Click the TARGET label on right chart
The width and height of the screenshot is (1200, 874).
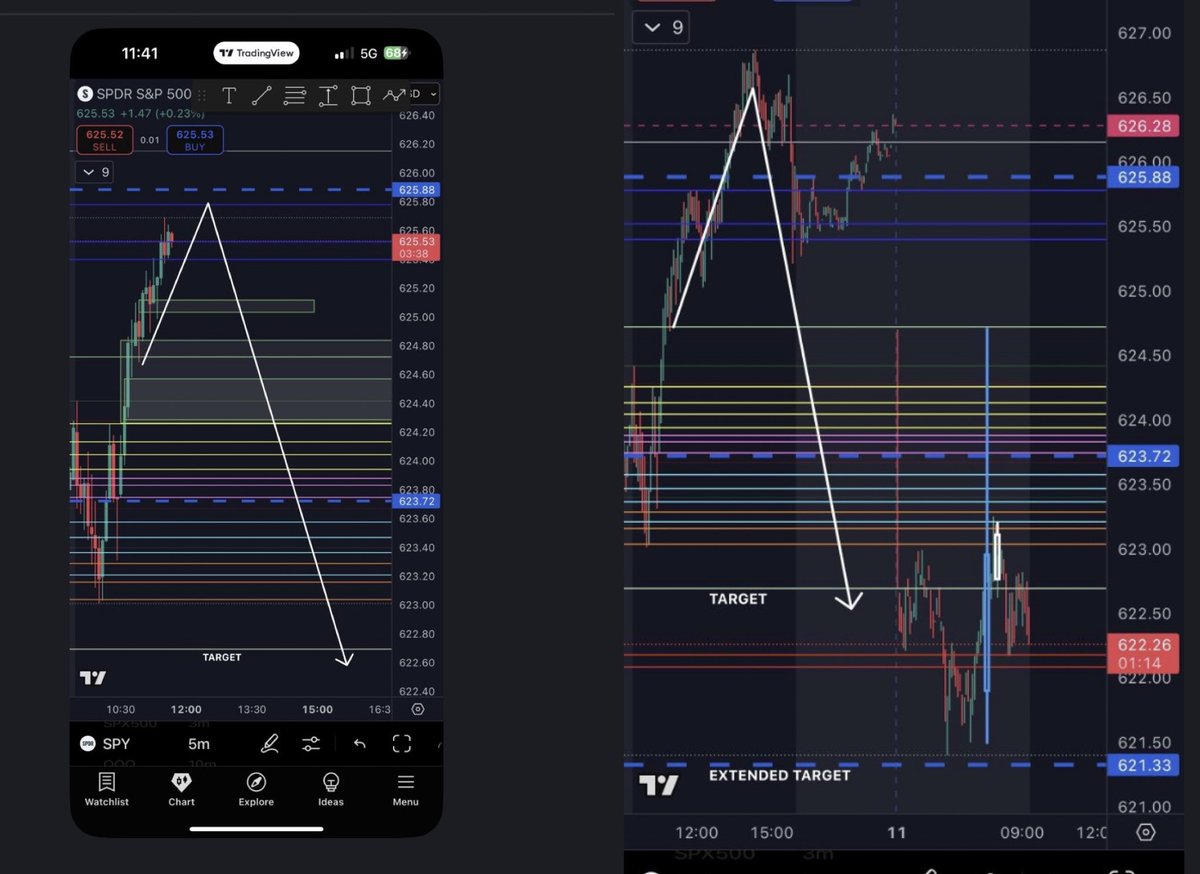click(x=738, y=599)
